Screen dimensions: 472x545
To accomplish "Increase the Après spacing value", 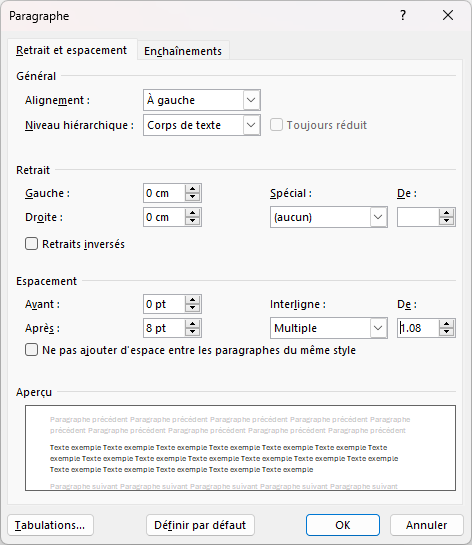I will coord(193,324).
